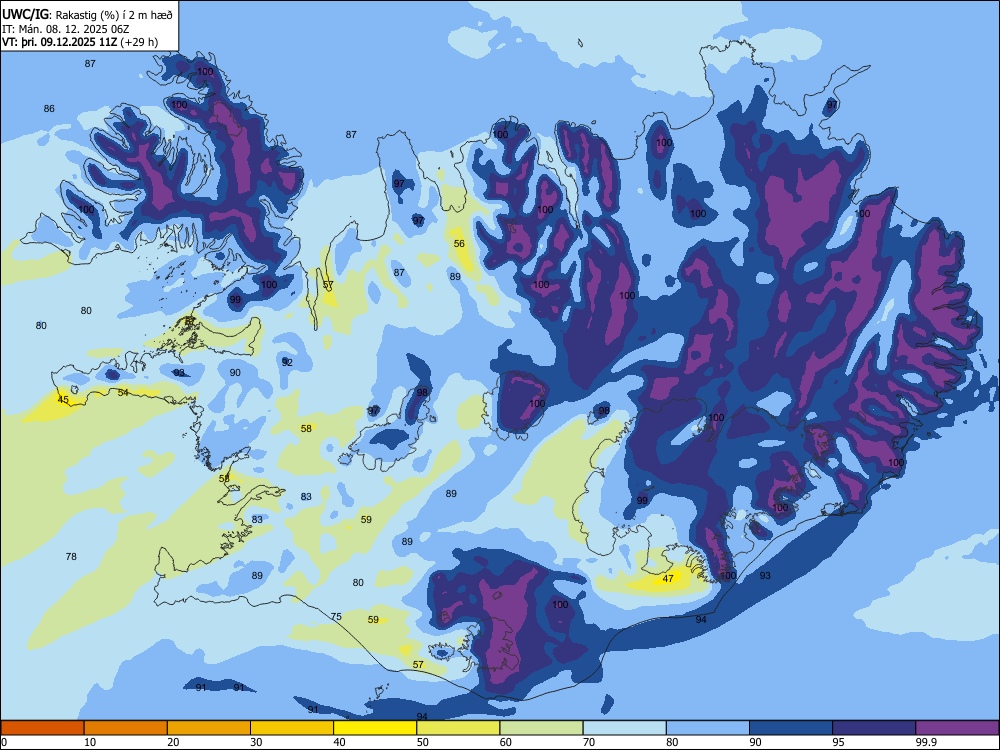
Task: Click the 'UWC/IG: Rakastig (%) í 2 m hæð' title
Action: point(87,14)
